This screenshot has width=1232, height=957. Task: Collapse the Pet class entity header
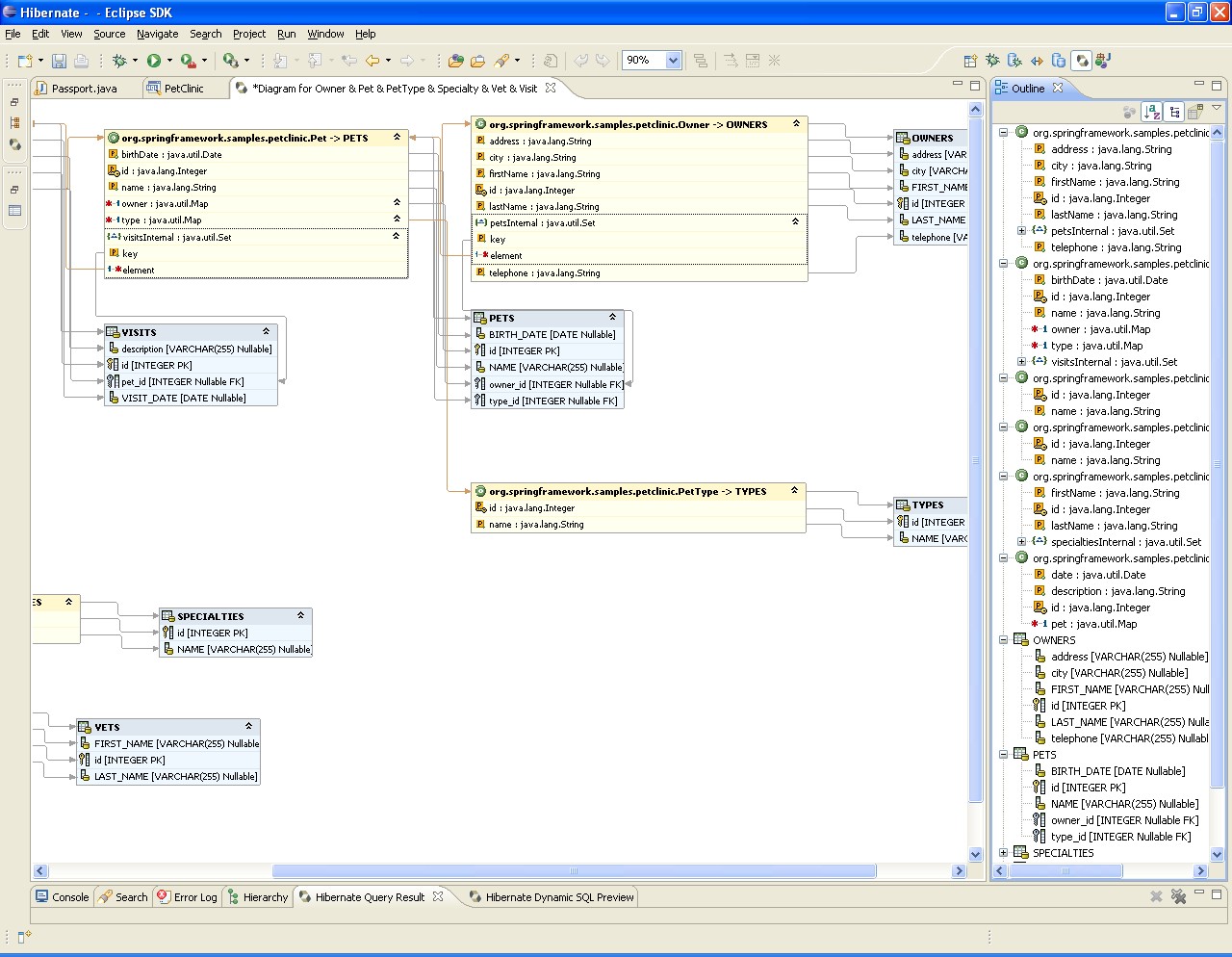pyautogui.click(x=397, y=138)
